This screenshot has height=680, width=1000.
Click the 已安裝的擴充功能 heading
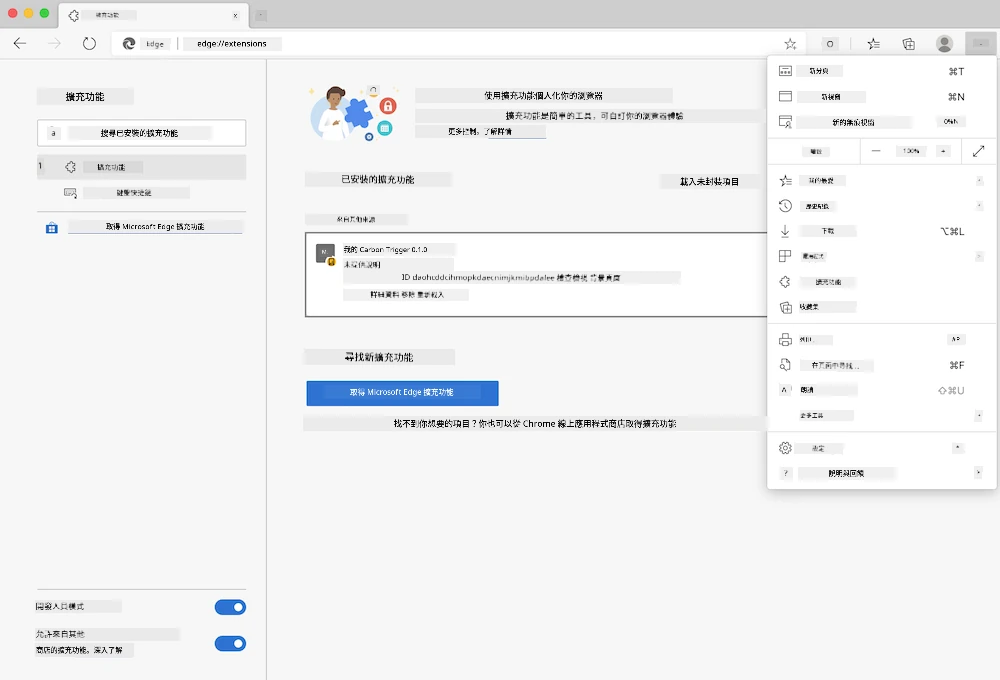click(378, 180)
